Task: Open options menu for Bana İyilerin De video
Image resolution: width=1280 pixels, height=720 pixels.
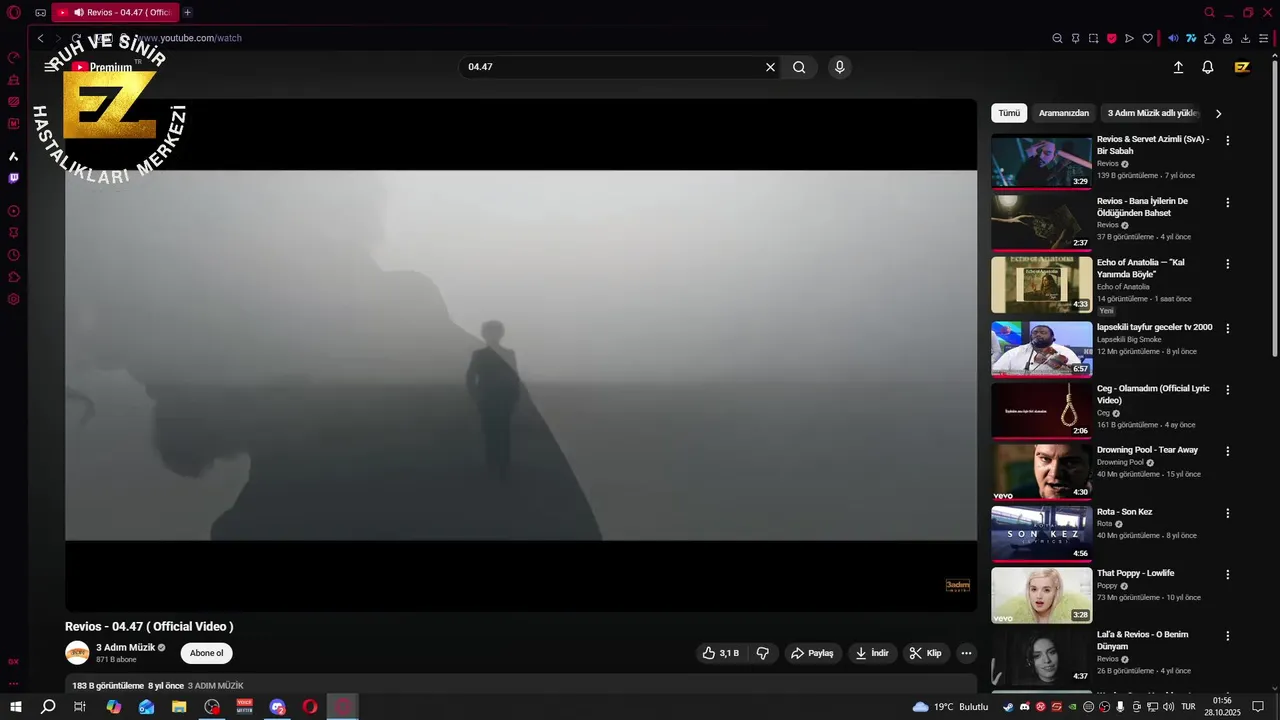Action: 1228,203
